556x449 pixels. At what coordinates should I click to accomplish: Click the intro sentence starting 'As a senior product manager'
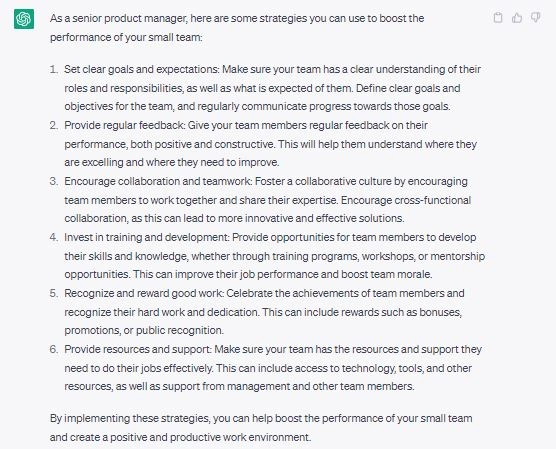pyautogui.click(x=237, y=28)
